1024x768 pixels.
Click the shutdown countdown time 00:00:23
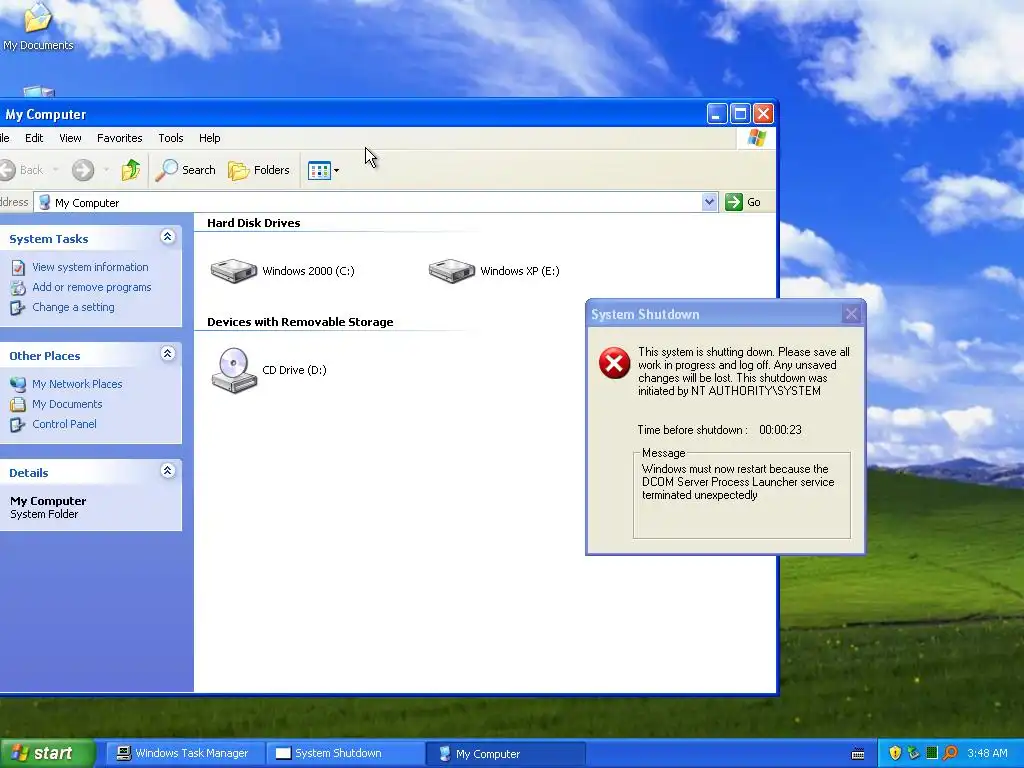pyautogui.click(x=780, y=430)
